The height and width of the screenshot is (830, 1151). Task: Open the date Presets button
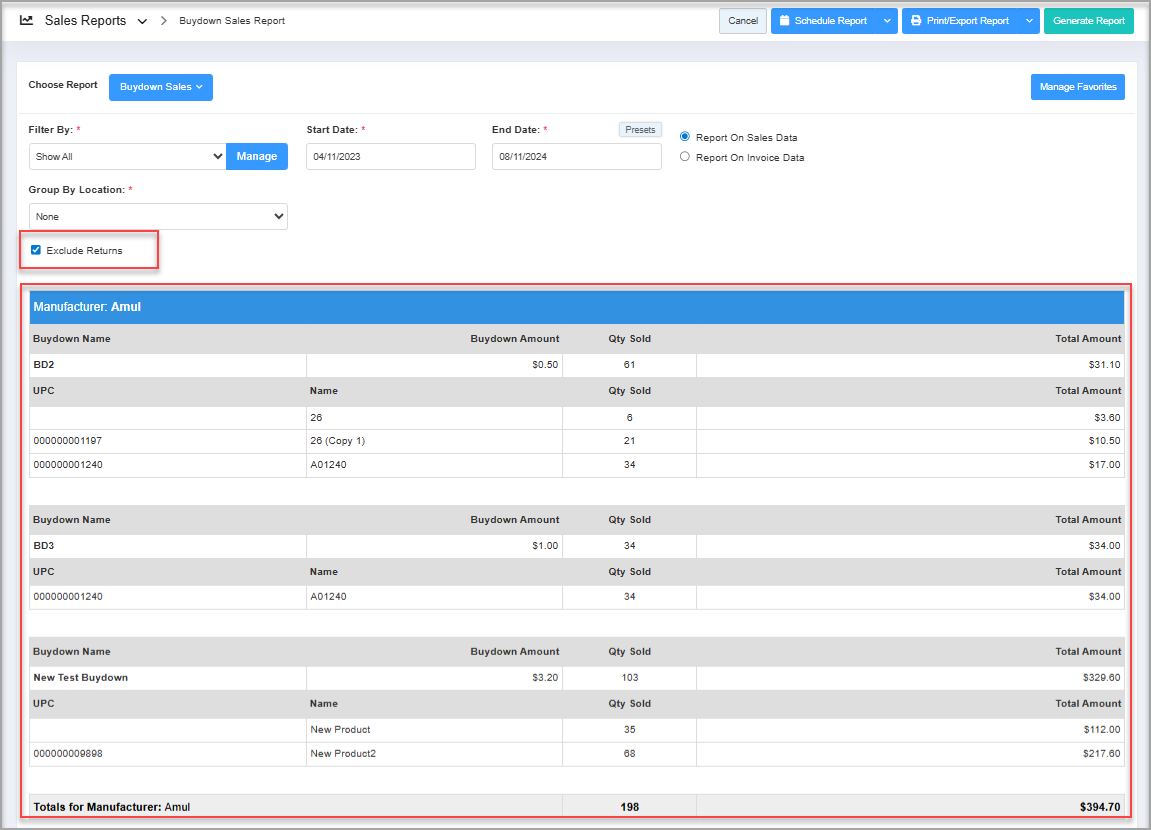coord(640,130)
